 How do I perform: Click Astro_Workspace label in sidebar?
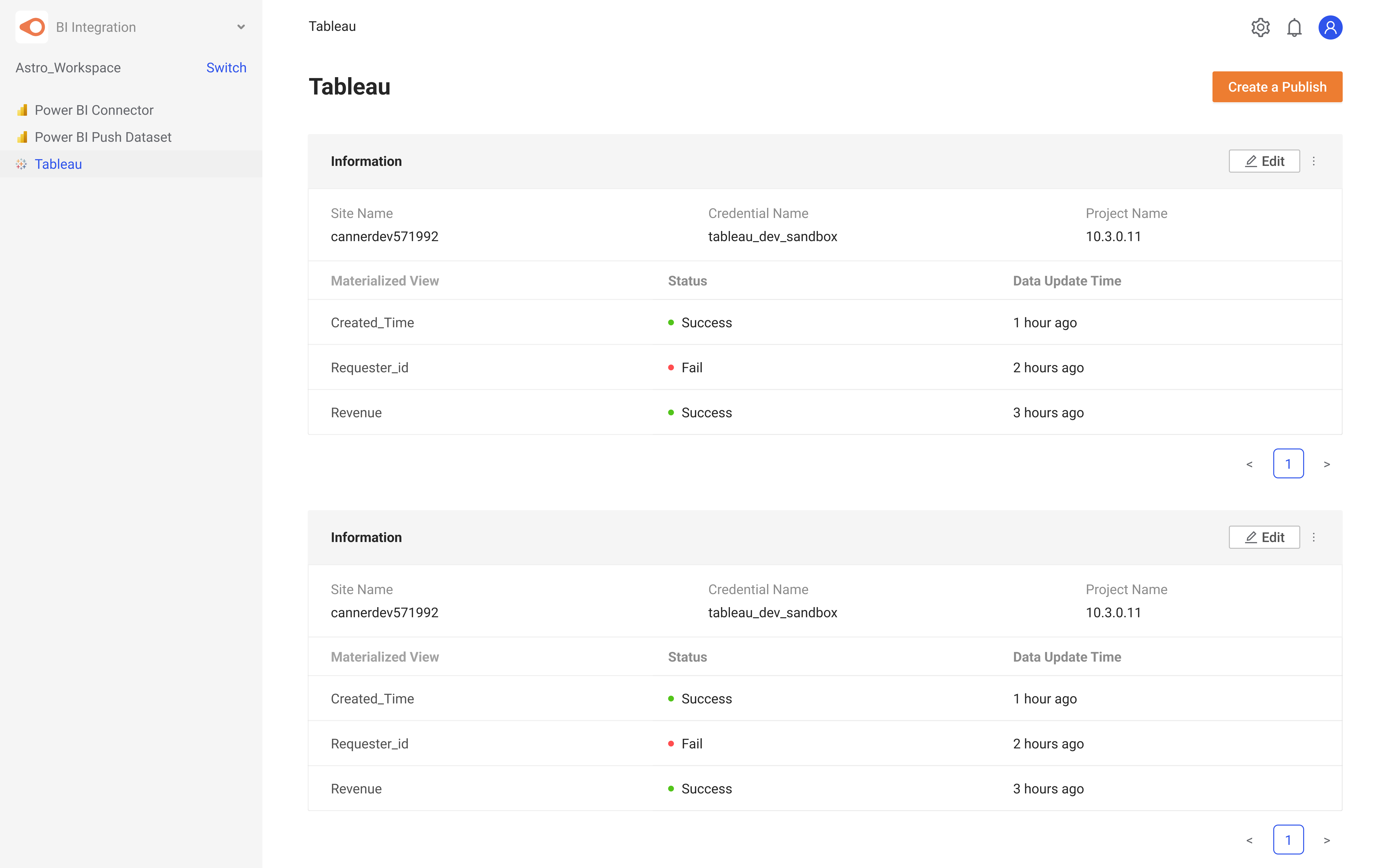click(68, 68)
